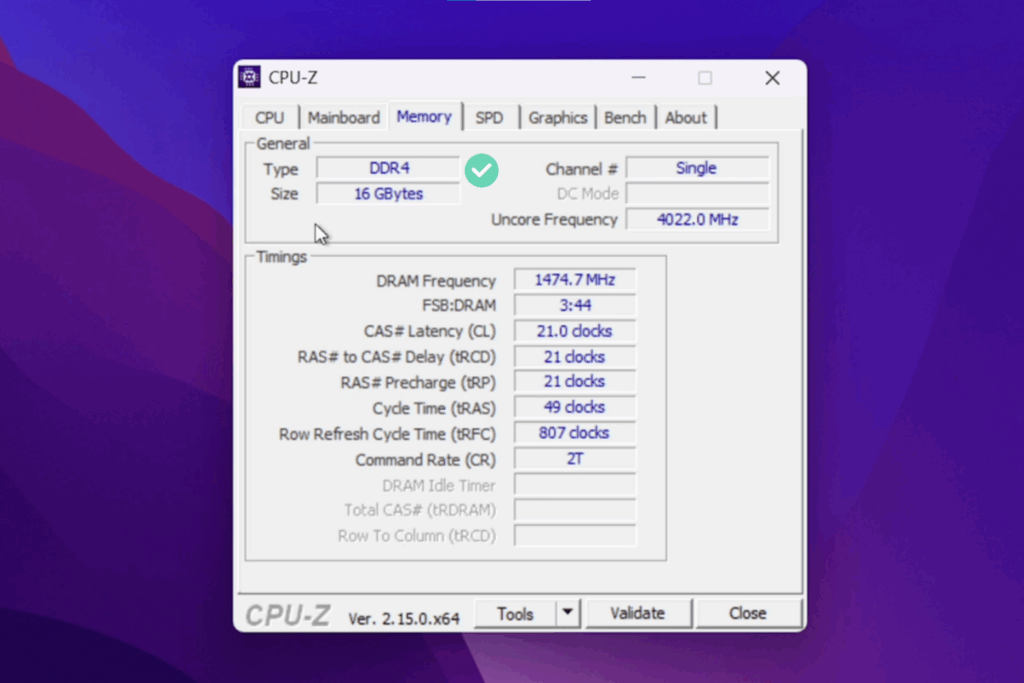This screenshot has width=1024, height=683.
Task: Switch to the SPD tab
Action: tap(489, 118)
